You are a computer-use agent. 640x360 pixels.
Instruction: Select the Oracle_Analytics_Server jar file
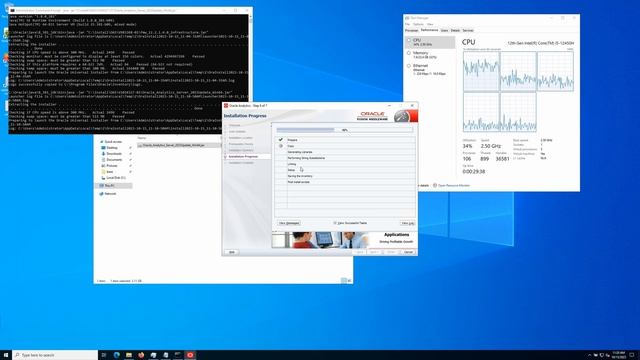174,145
